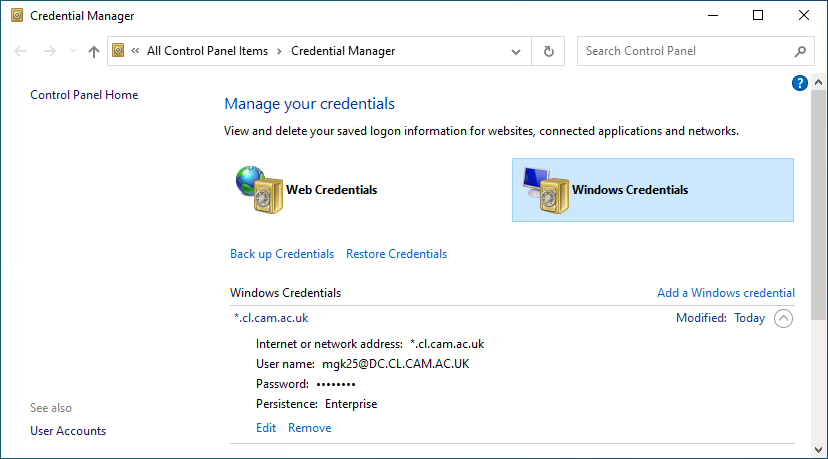This screenshot has width=828, height=459.
Task: Click Back up Credentials link
Action: tap(282, 254)
